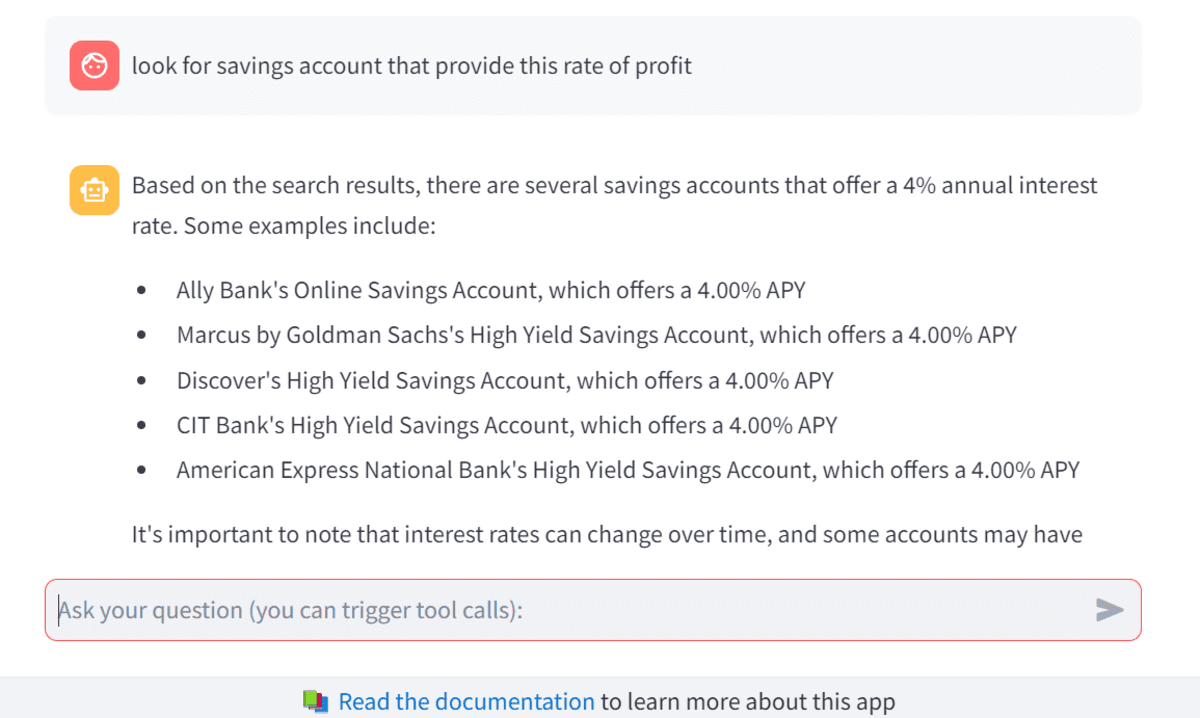Image resolution: width=1200 pixels, height=718 pixels.
Task: Select the Marcus by Goldman Sachs line
Action: click(x=596, y=335)
